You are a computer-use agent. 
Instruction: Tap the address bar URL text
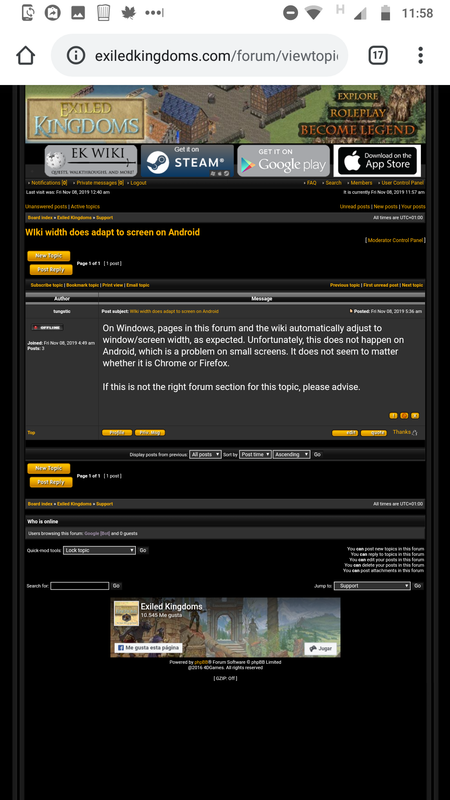point(216,56)
